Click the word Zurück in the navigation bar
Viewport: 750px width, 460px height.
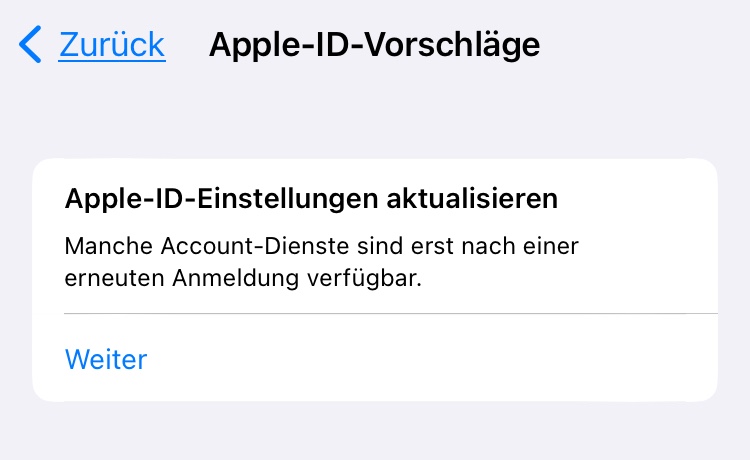(x=112, y=45)
